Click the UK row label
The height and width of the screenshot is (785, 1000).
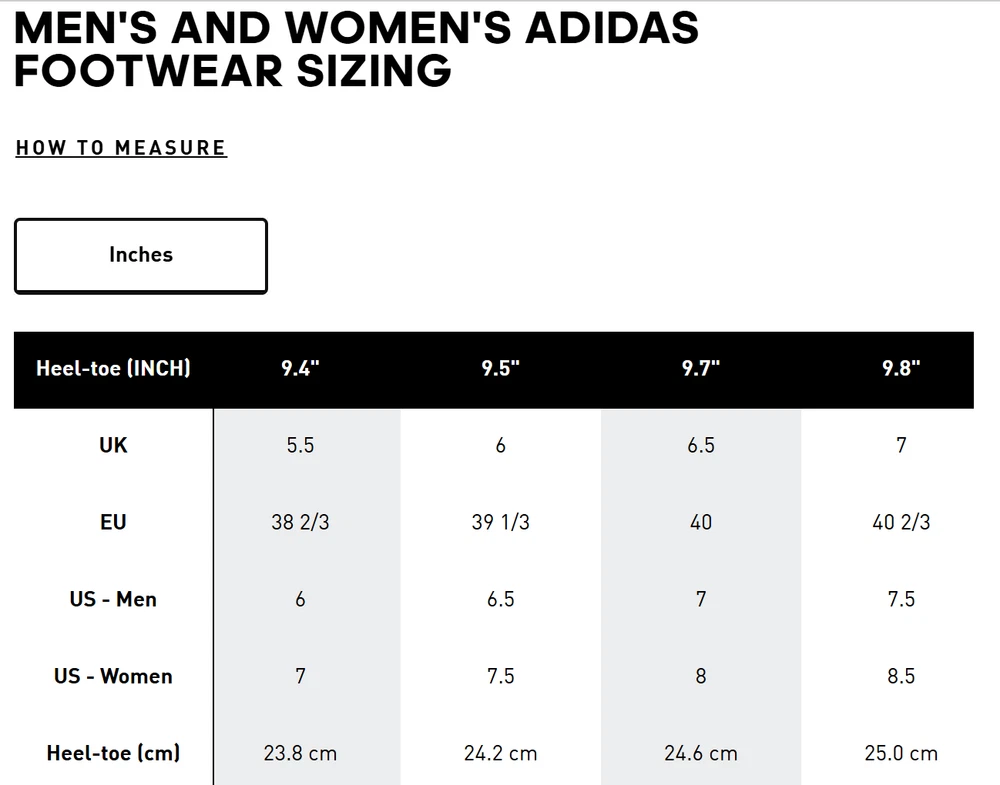[113, 445]
